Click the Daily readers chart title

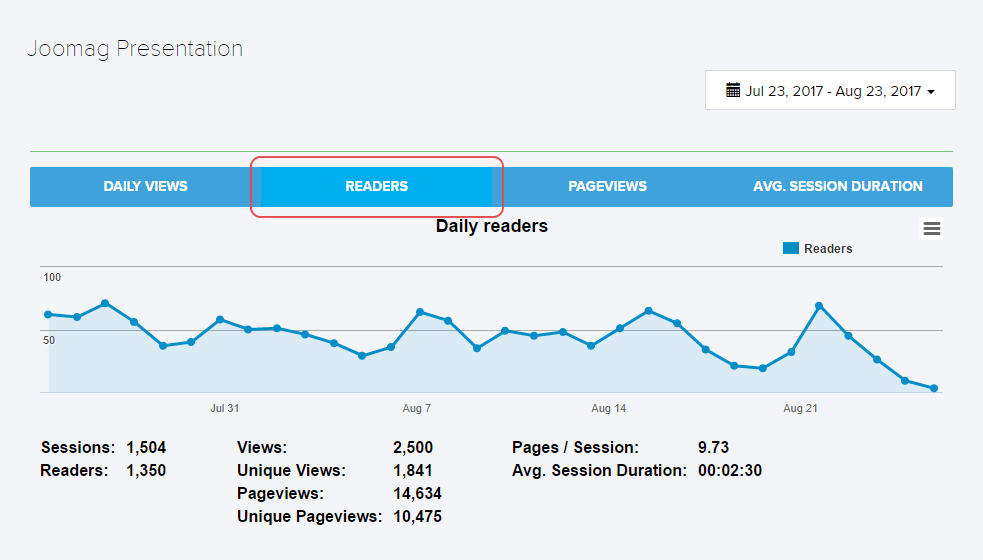[491, 227]
